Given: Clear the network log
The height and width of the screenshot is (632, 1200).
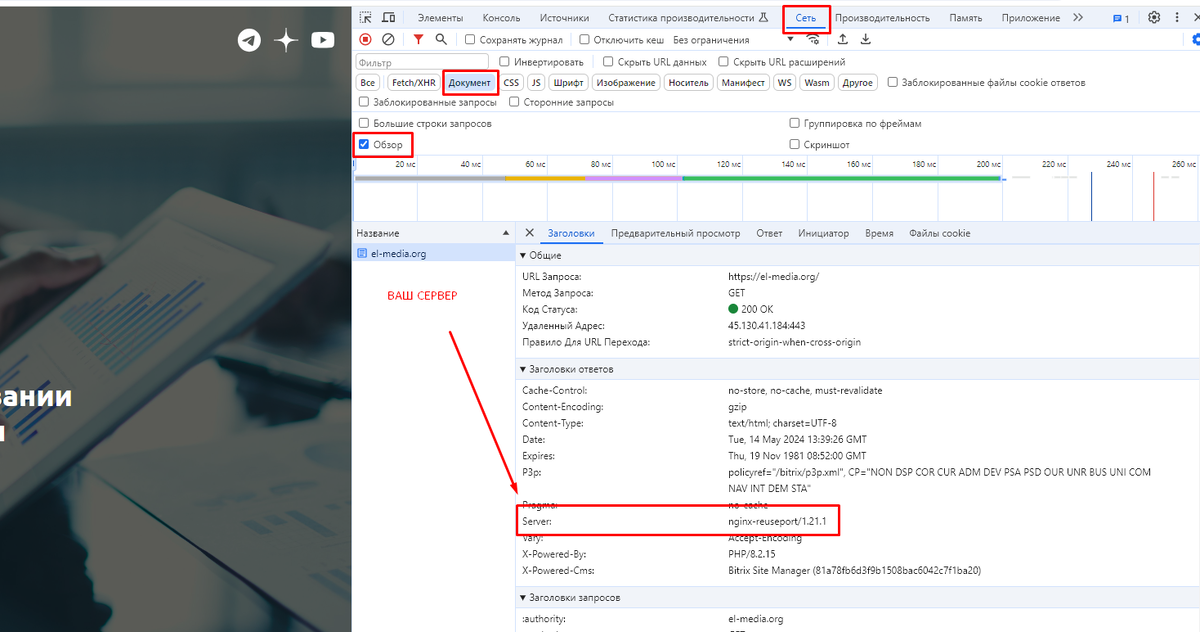Looking at the screenshot, I should click(x=388, y=39).
